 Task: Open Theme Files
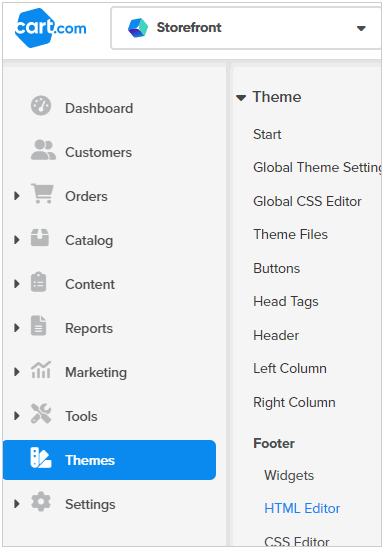(290, 234)
